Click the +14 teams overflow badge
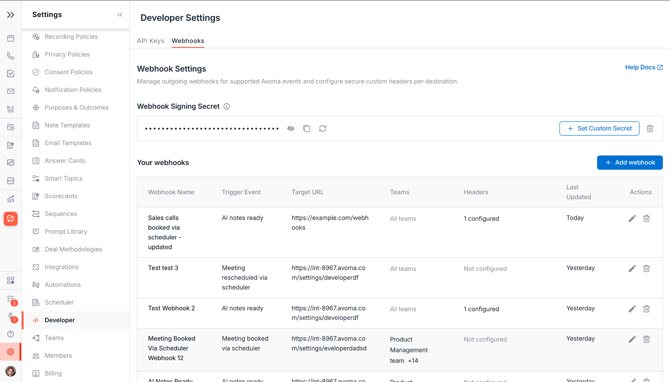 tap(413, 361)
